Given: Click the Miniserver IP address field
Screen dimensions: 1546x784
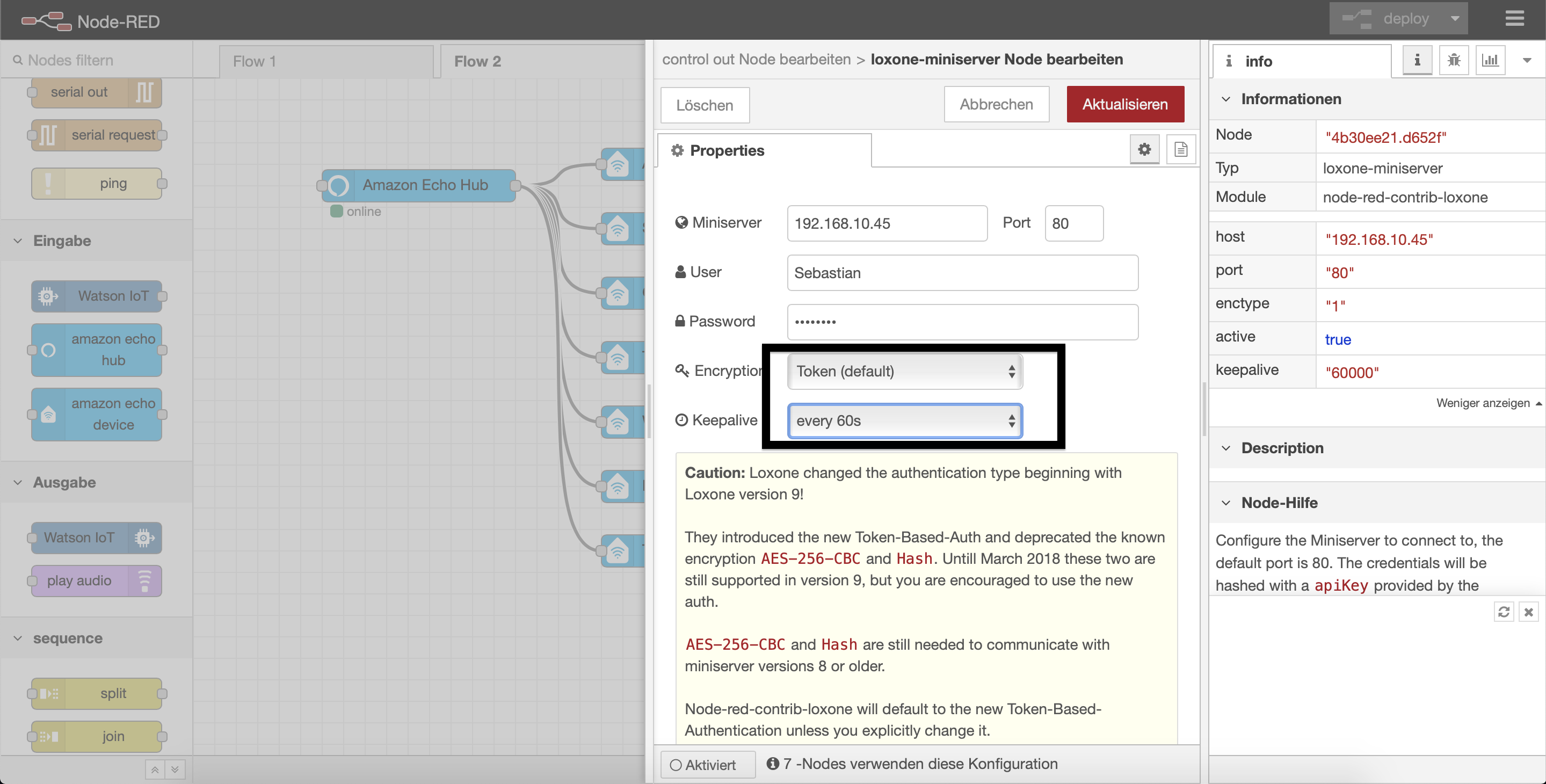Looking at the screenshot, I should 887,223.
